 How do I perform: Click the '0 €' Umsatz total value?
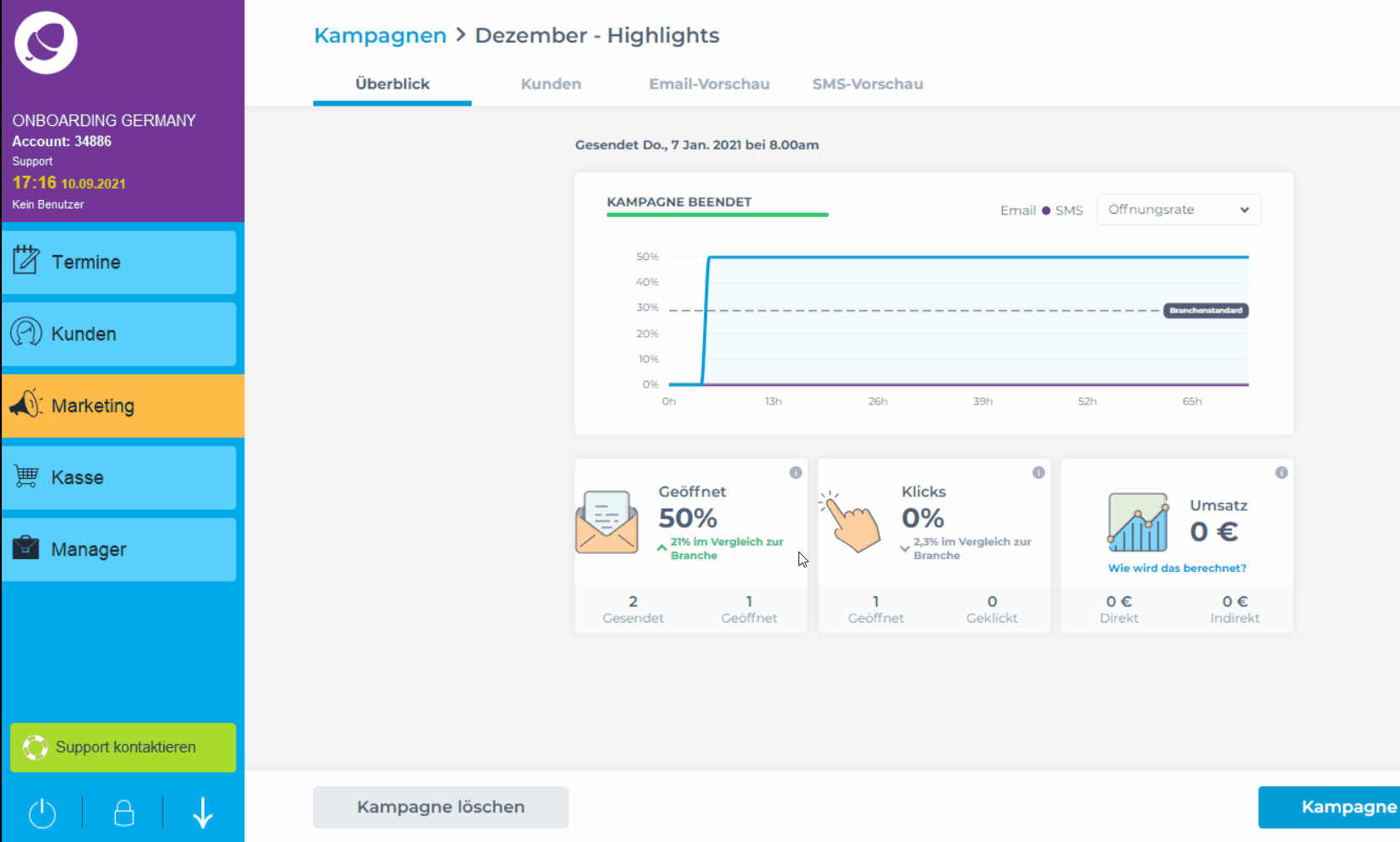pos(1214,531)
